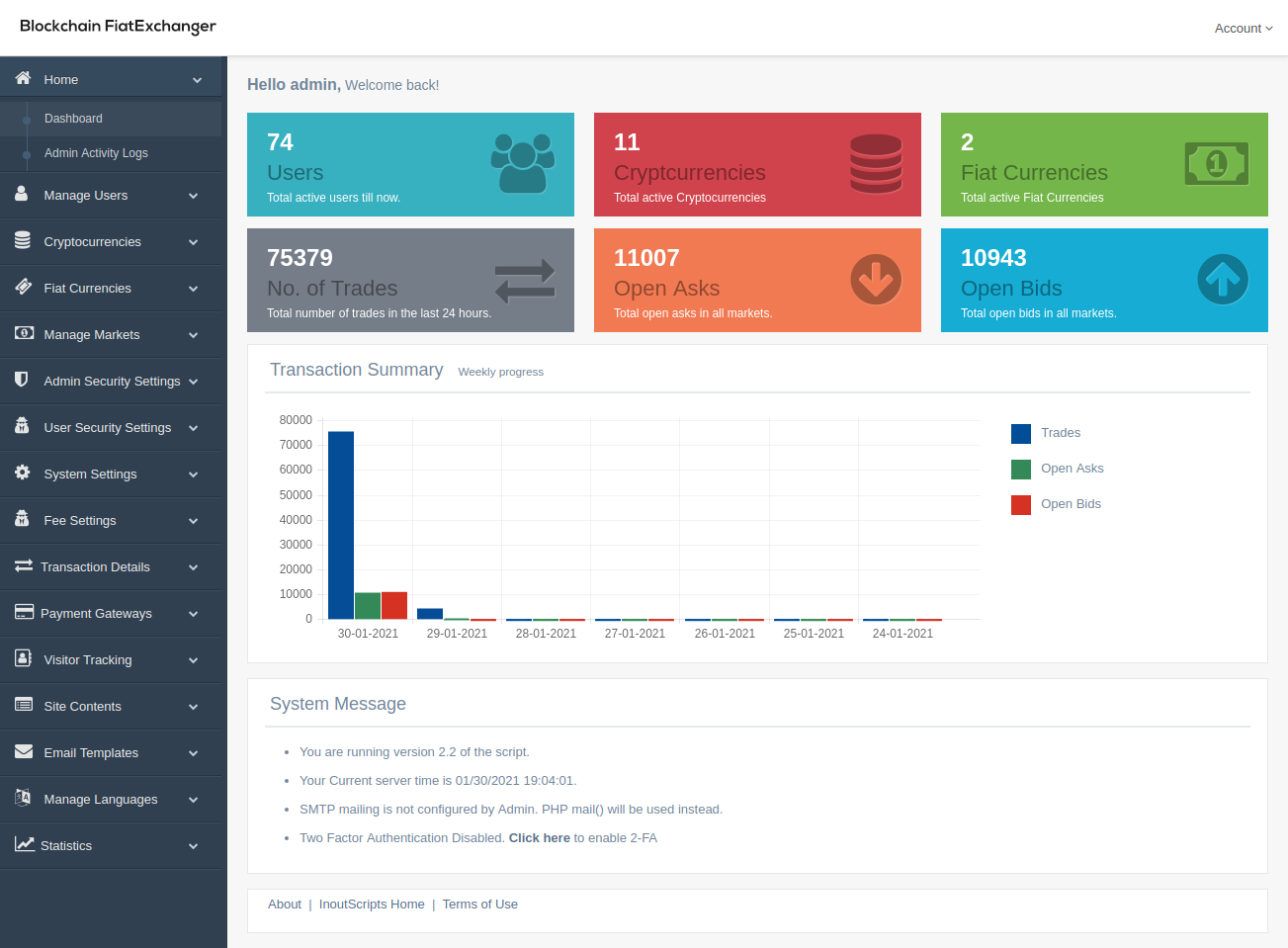
Task: Click the Statistics chart icon
Action: coord(23,845)
